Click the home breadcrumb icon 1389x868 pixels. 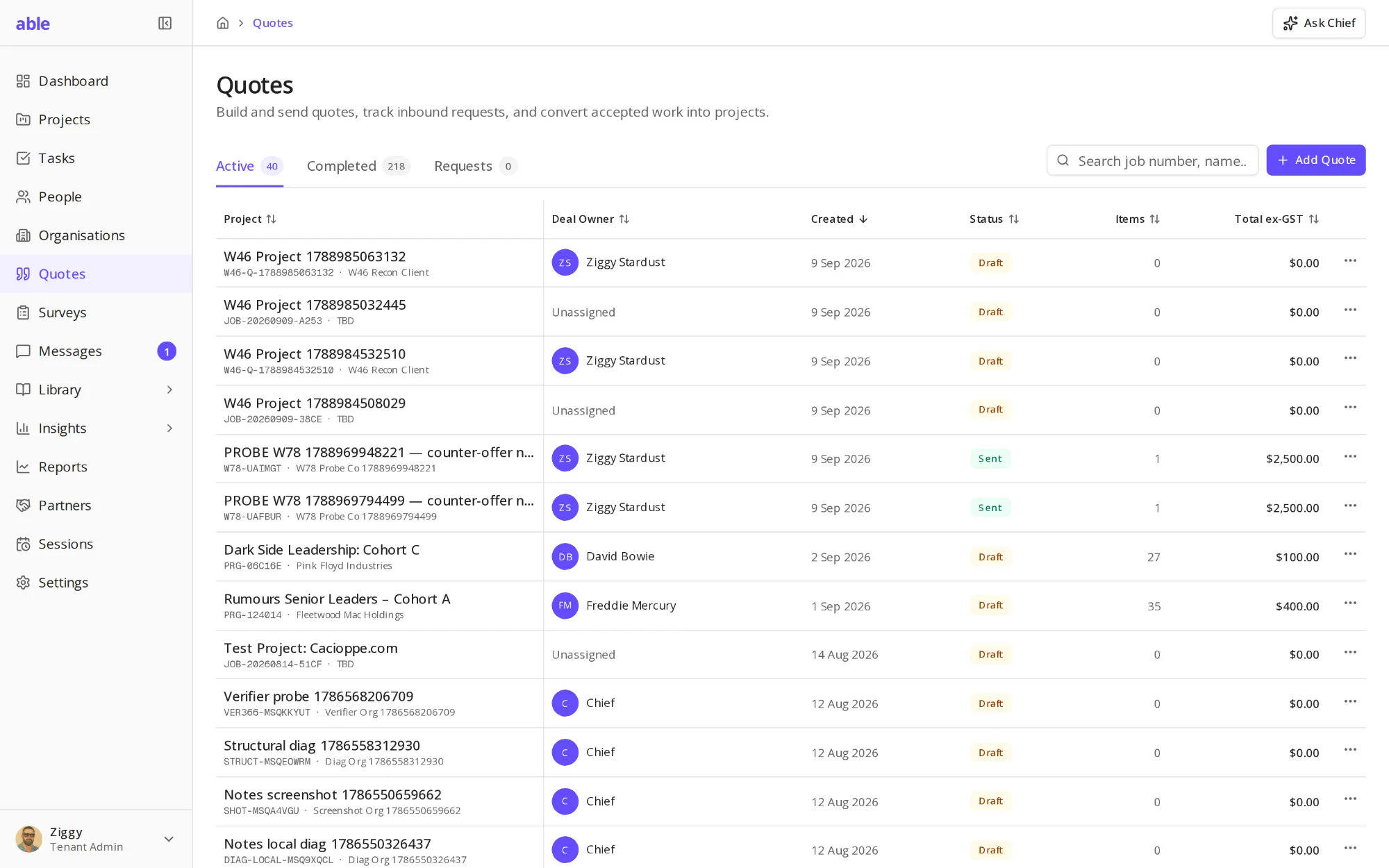pos(222,23)
